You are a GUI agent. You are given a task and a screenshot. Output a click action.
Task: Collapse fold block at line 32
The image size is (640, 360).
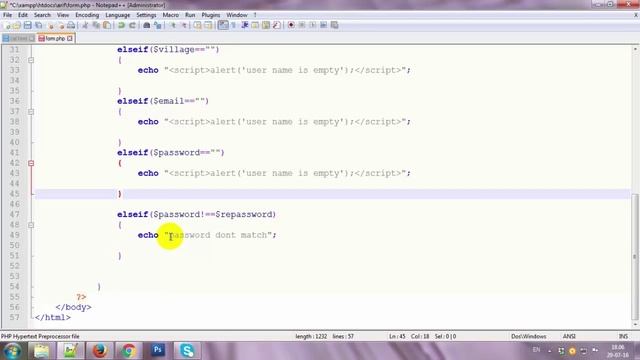[x=31, y=60]
